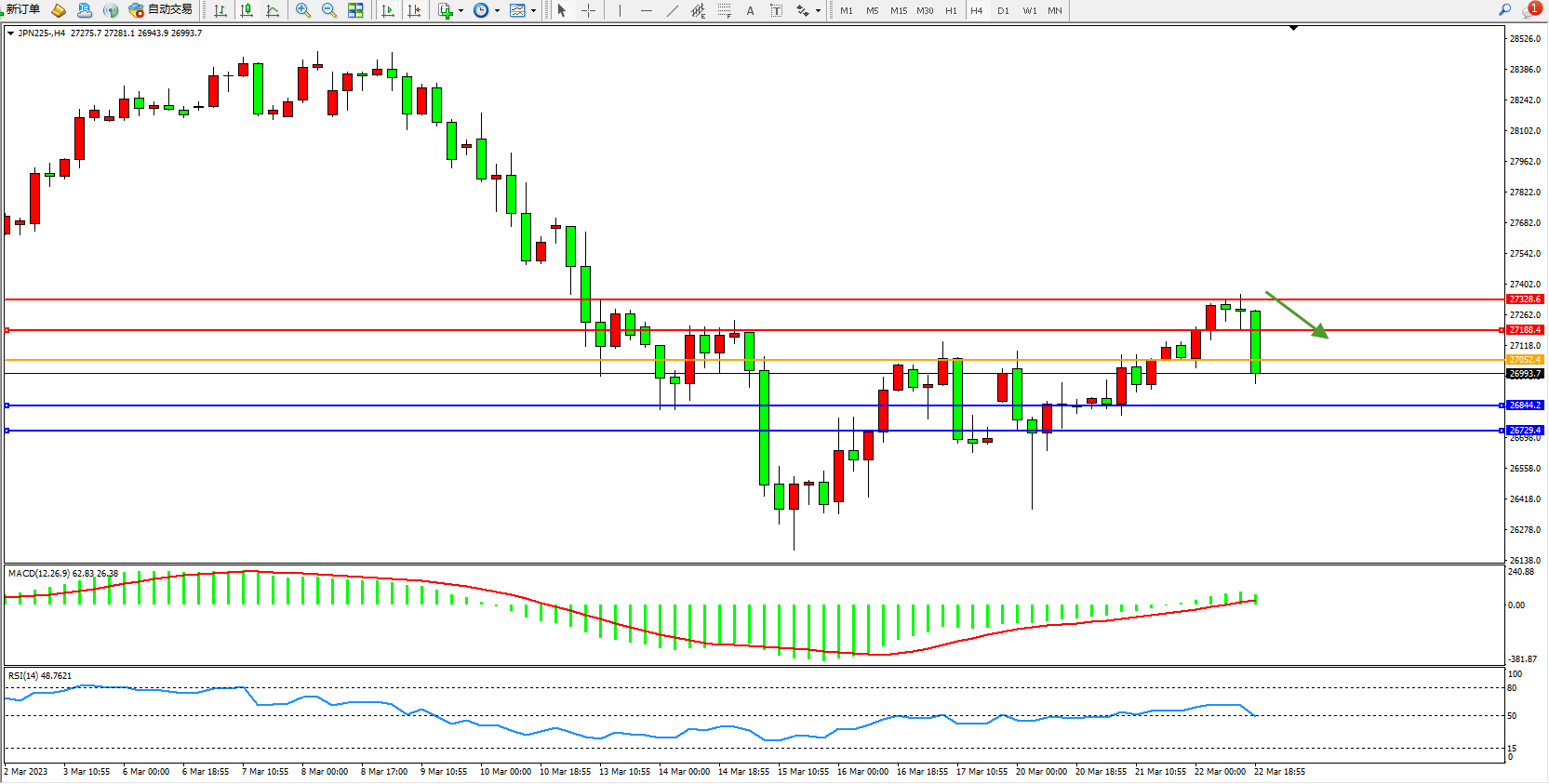Switch to the D1 timeframe
Viewport: 1549px width, 784px height.
pyautogui.click(x=1003, y=11)
